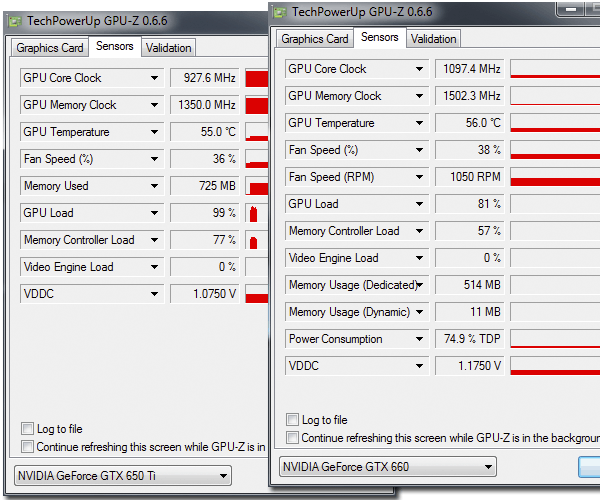Click the 1050 RPM fan speed value
The image size is (600, 500).
pyautogui.click(x=470, y=177)
